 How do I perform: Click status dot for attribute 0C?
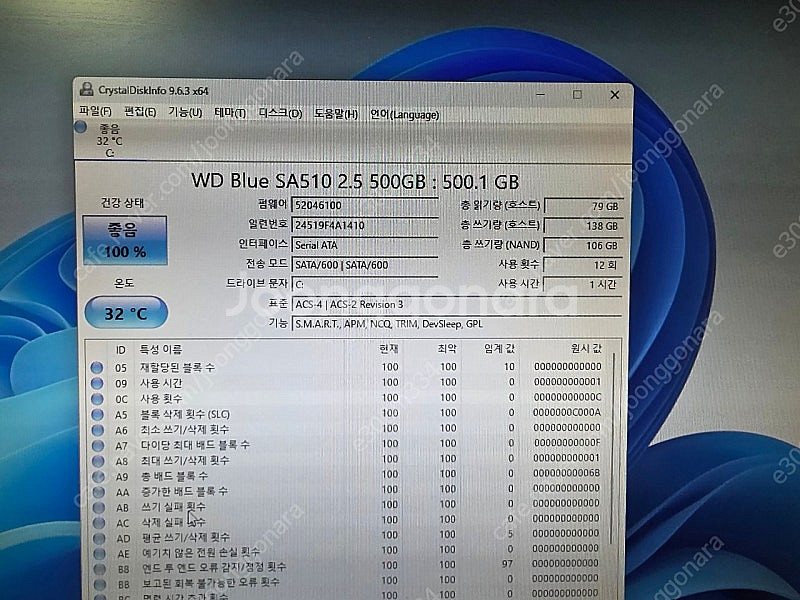coord(97,398)
